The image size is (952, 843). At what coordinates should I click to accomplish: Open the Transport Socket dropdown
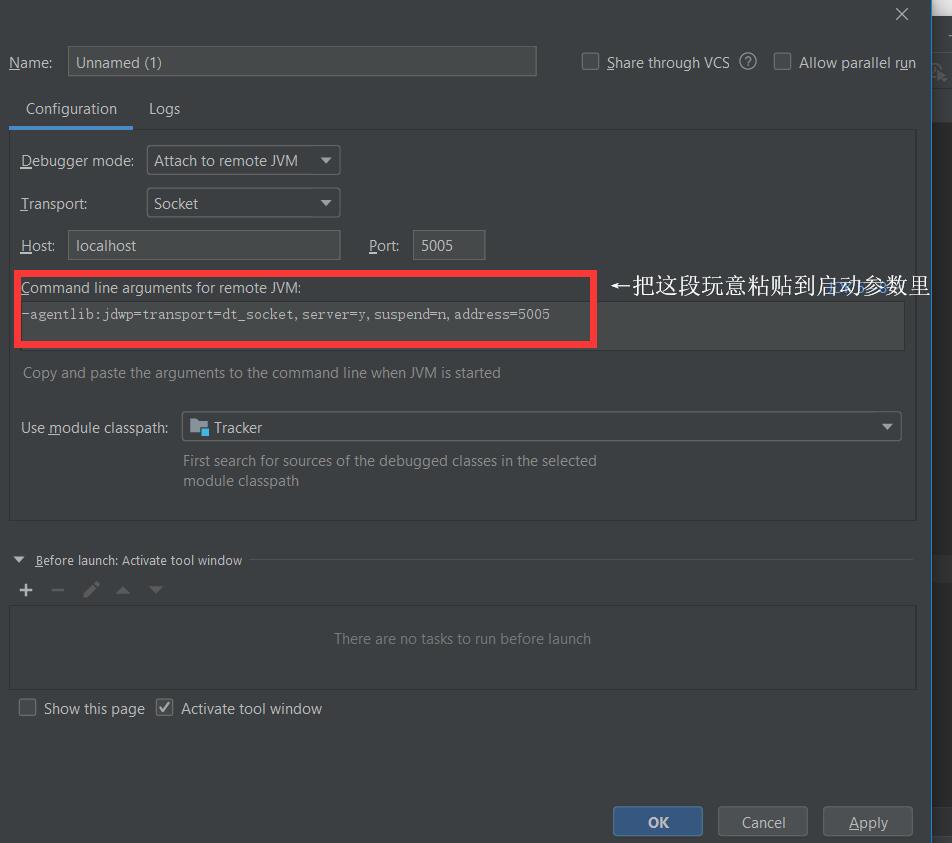tap(243, 203)
